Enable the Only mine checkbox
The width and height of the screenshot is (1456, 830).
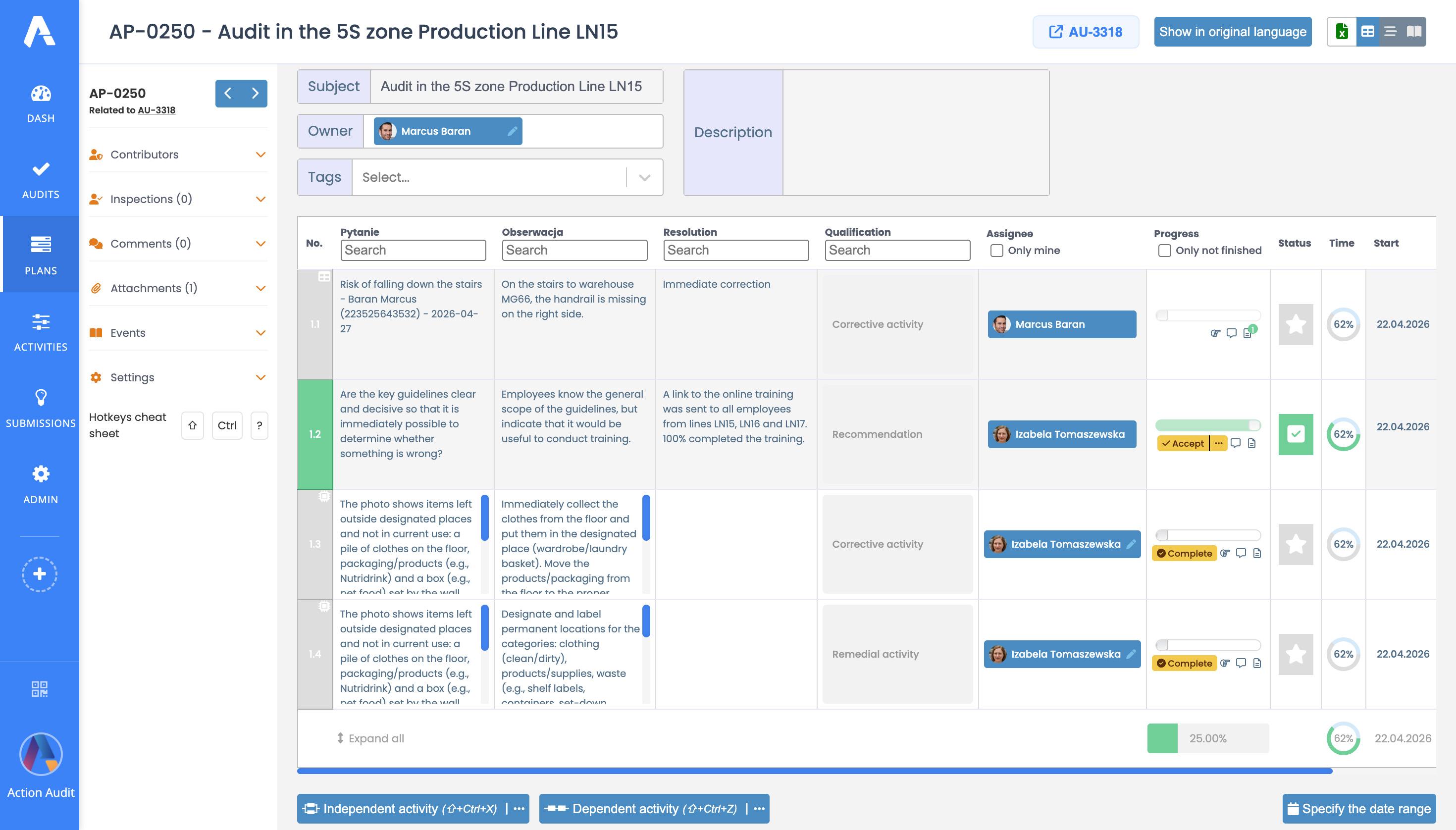coord(996,250)
